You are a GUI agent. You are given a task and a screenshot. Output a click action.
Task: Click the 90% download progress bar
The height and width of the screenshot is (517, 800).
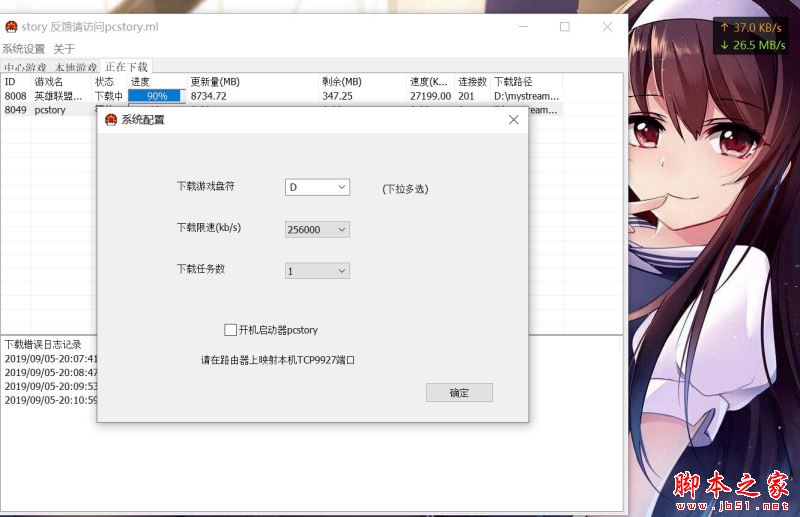coord(157,96)
